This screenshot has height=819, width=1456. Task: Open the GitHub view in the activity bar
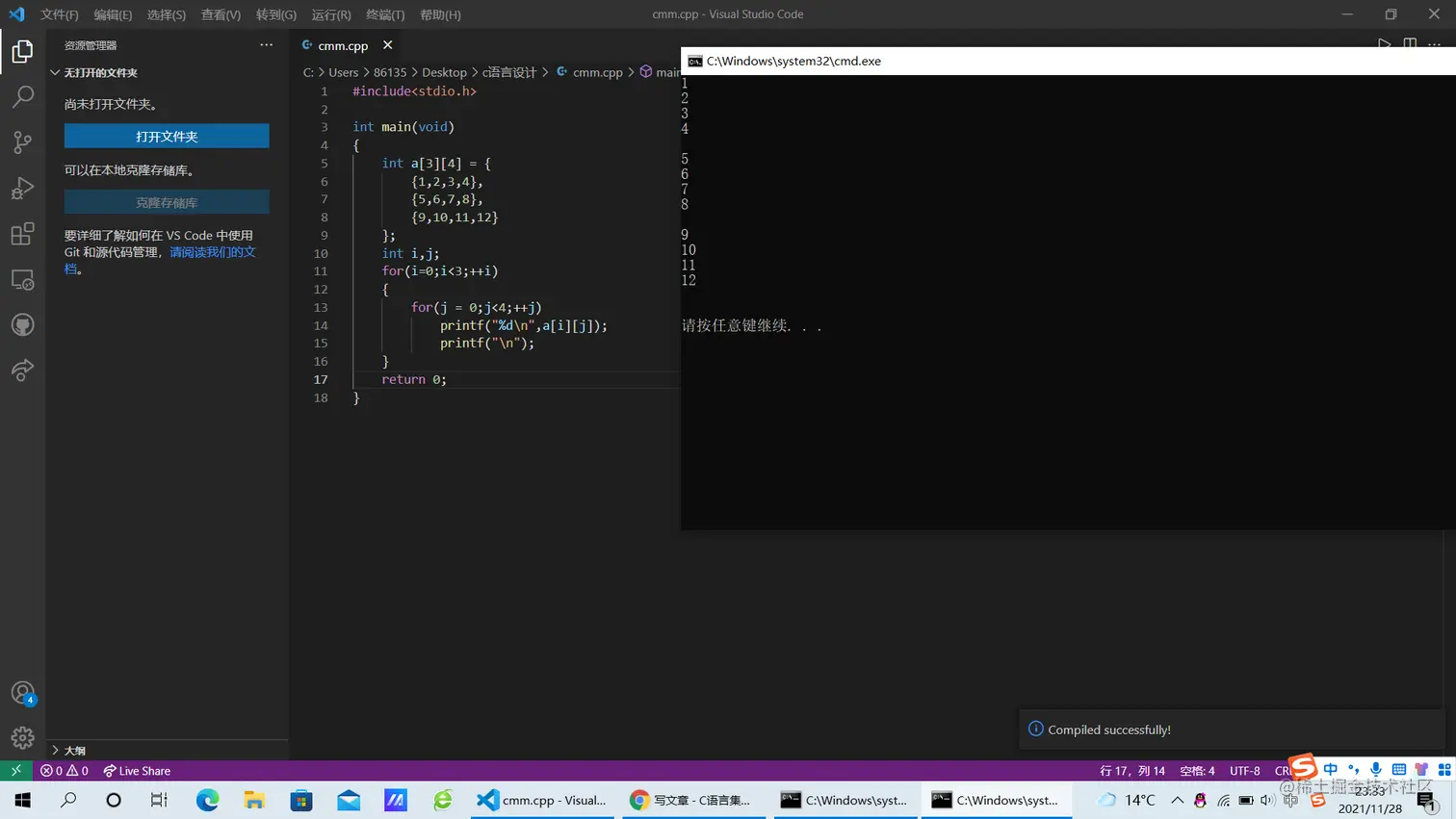point(22,325)
